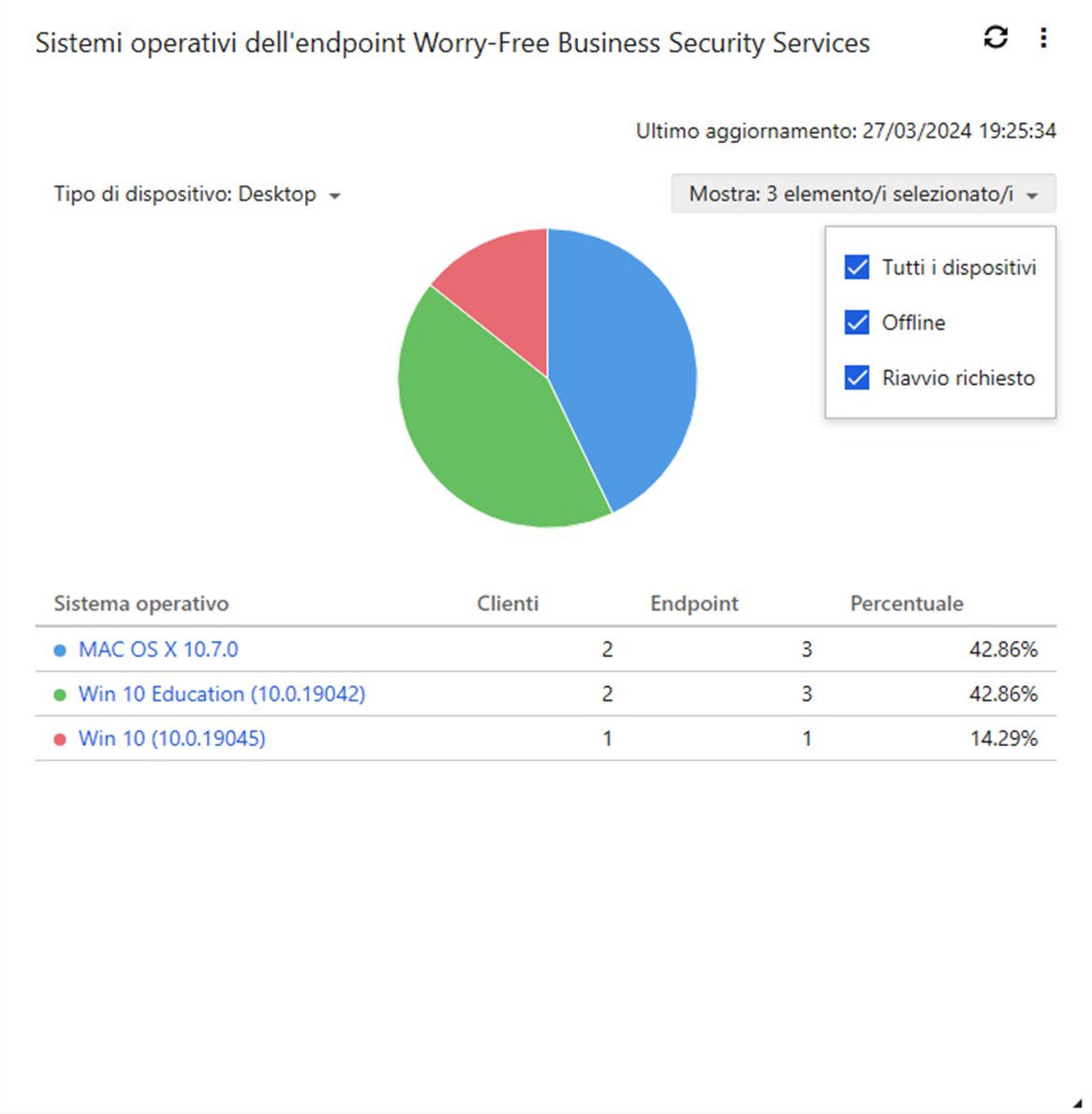Open the Win 10 Education (10.0.19042) link
The image size is (1092, 1114).
(222, 695)
